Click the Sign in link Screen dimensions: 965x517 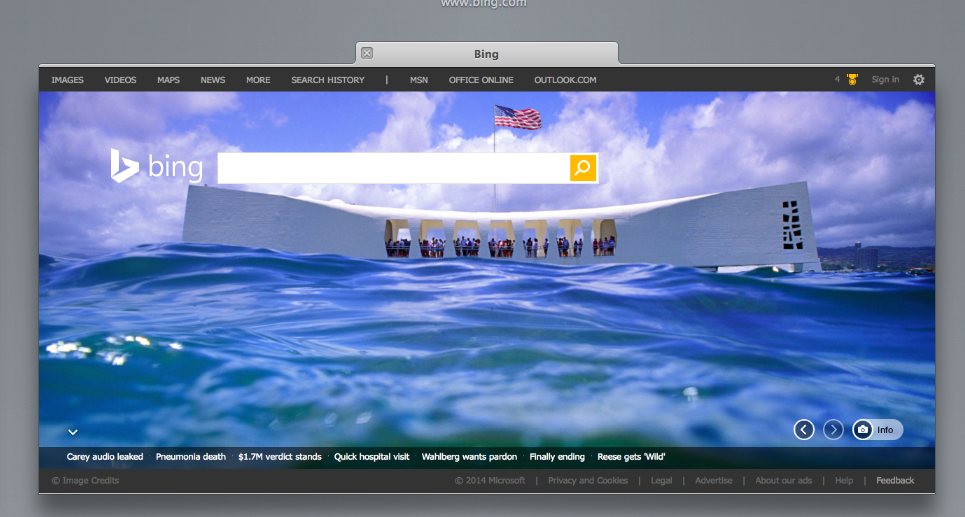click(885, 80)
